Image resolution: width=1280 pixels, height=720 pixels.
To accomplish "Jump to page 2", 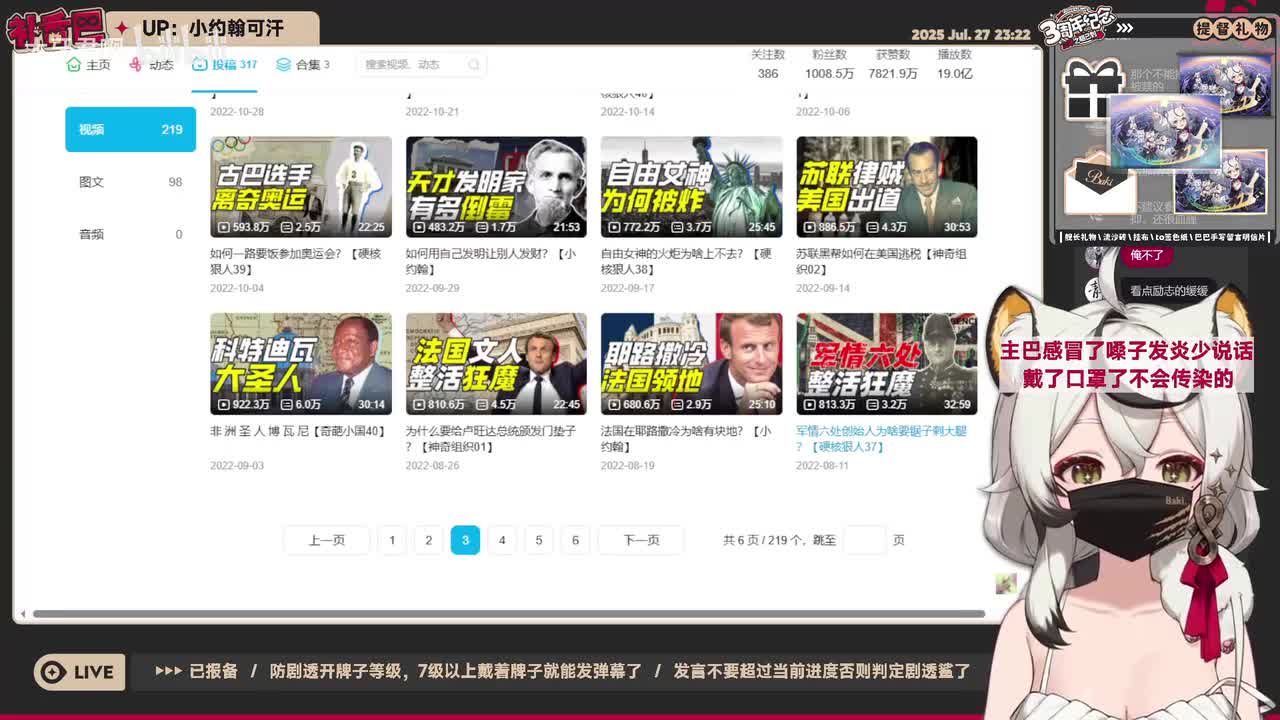I will 428,540.
